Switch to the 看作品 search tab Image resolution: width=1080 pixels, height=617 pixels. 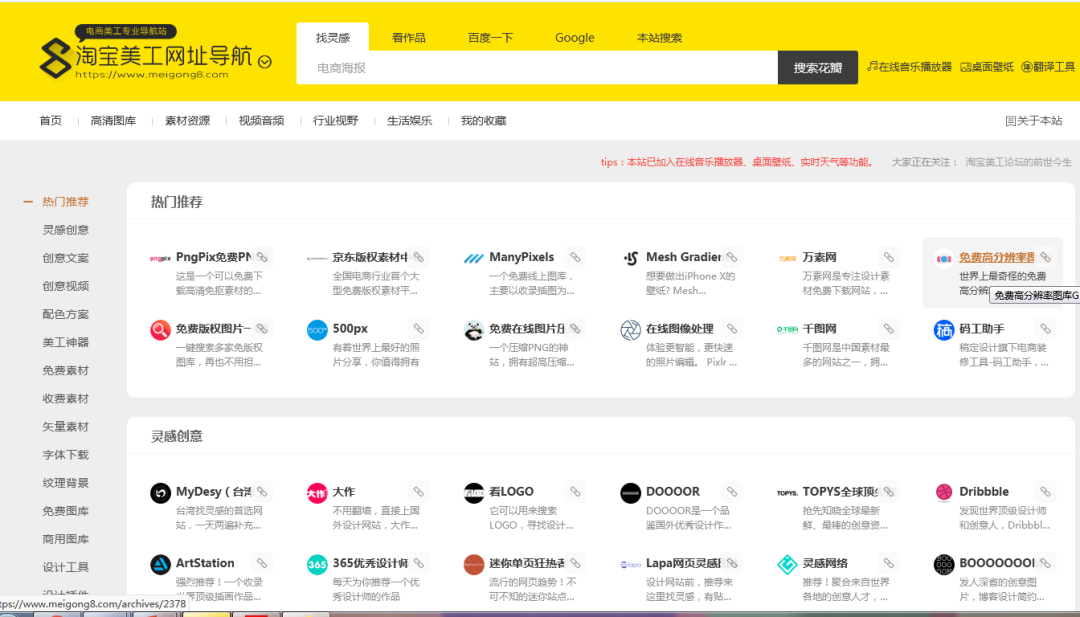408,38
